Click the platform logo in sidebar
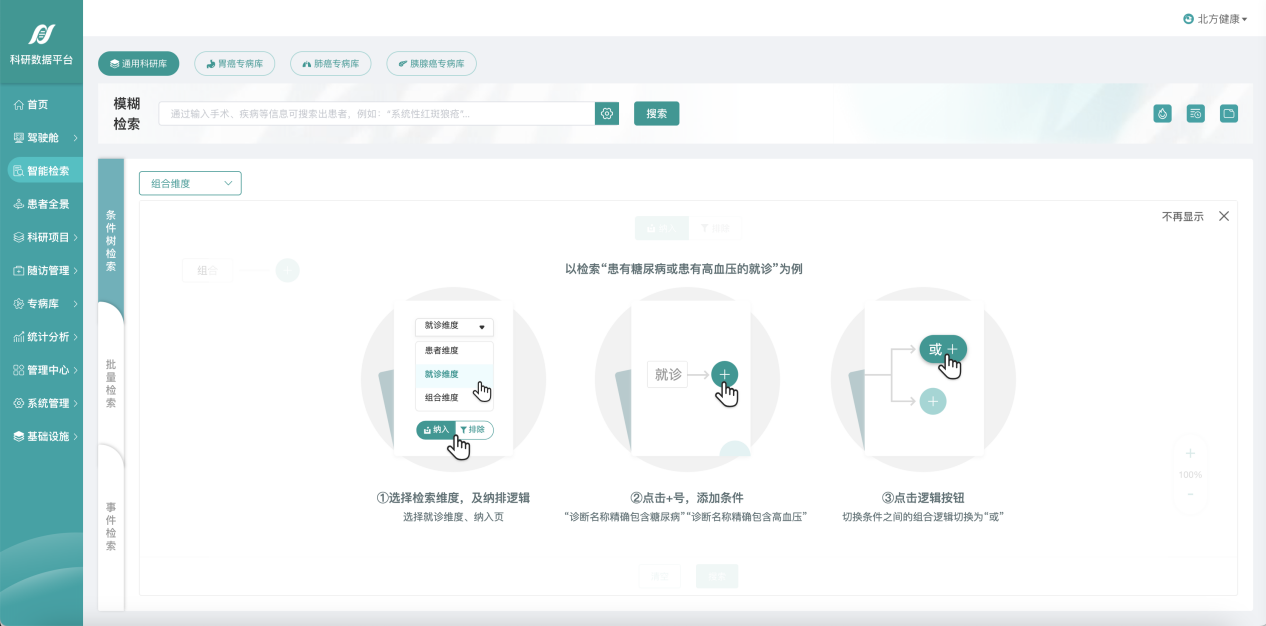Screen dimensions: 1266x626 pos(41,35)
